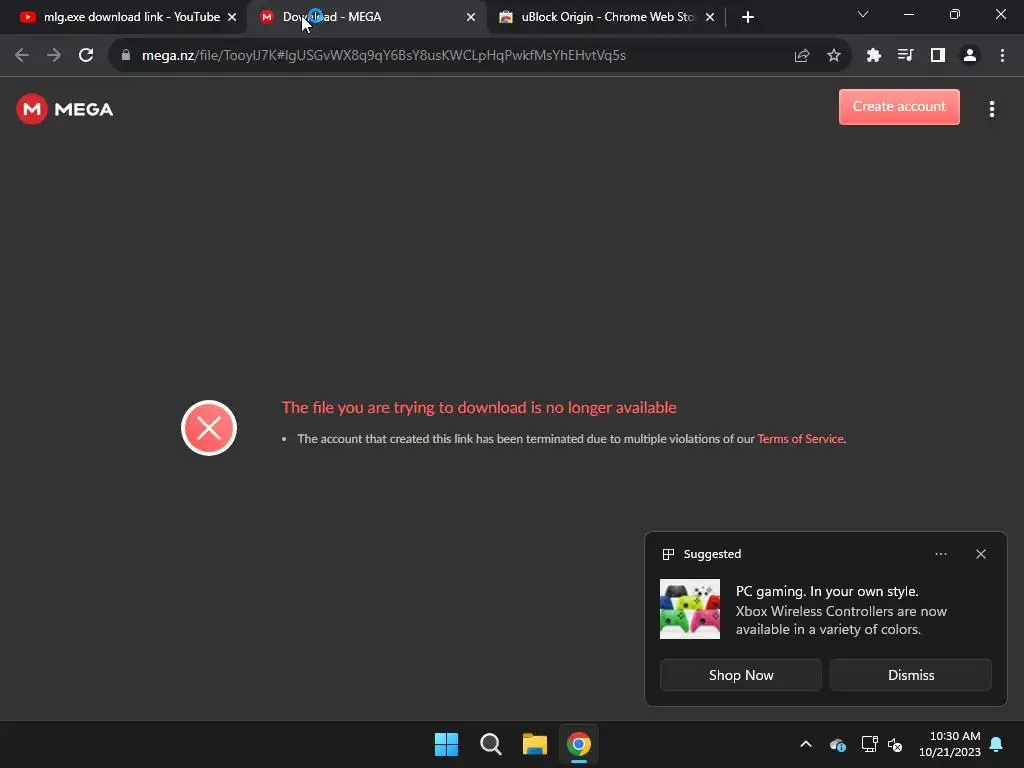This screenshot has height=768, width=1024.
Task: Open network status tray icon
Action: (869, 744)
